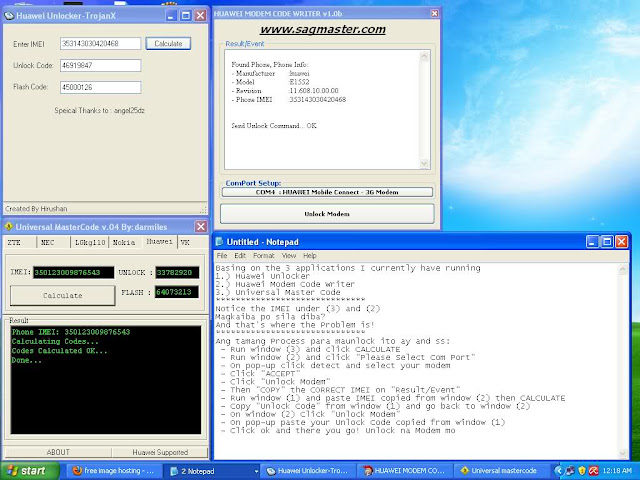Image resolution: width=640 pixels, height=480 pixels.
Task: Click the red antivirus tray icon
Action: [x=593, y=471]
